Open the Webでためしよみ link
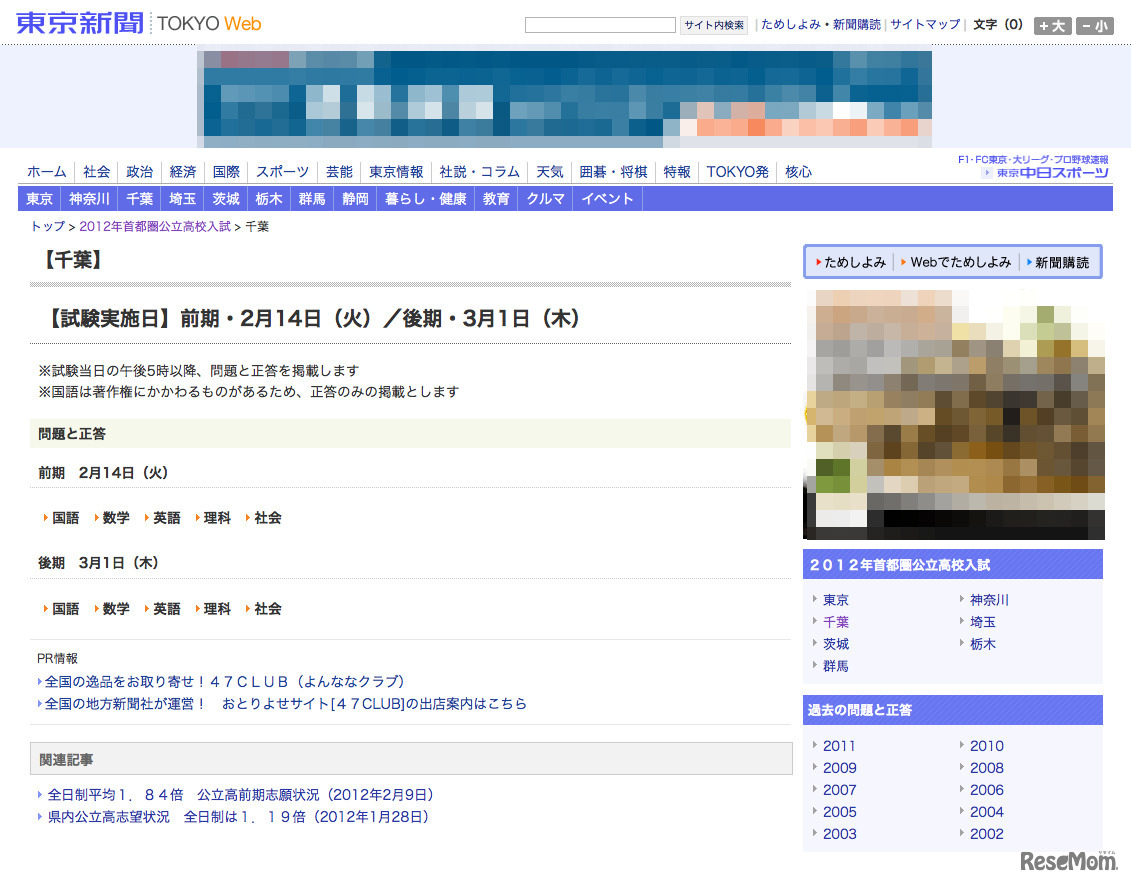The height and width of the screenshot is (884, 1131). [x=960, y=262]
